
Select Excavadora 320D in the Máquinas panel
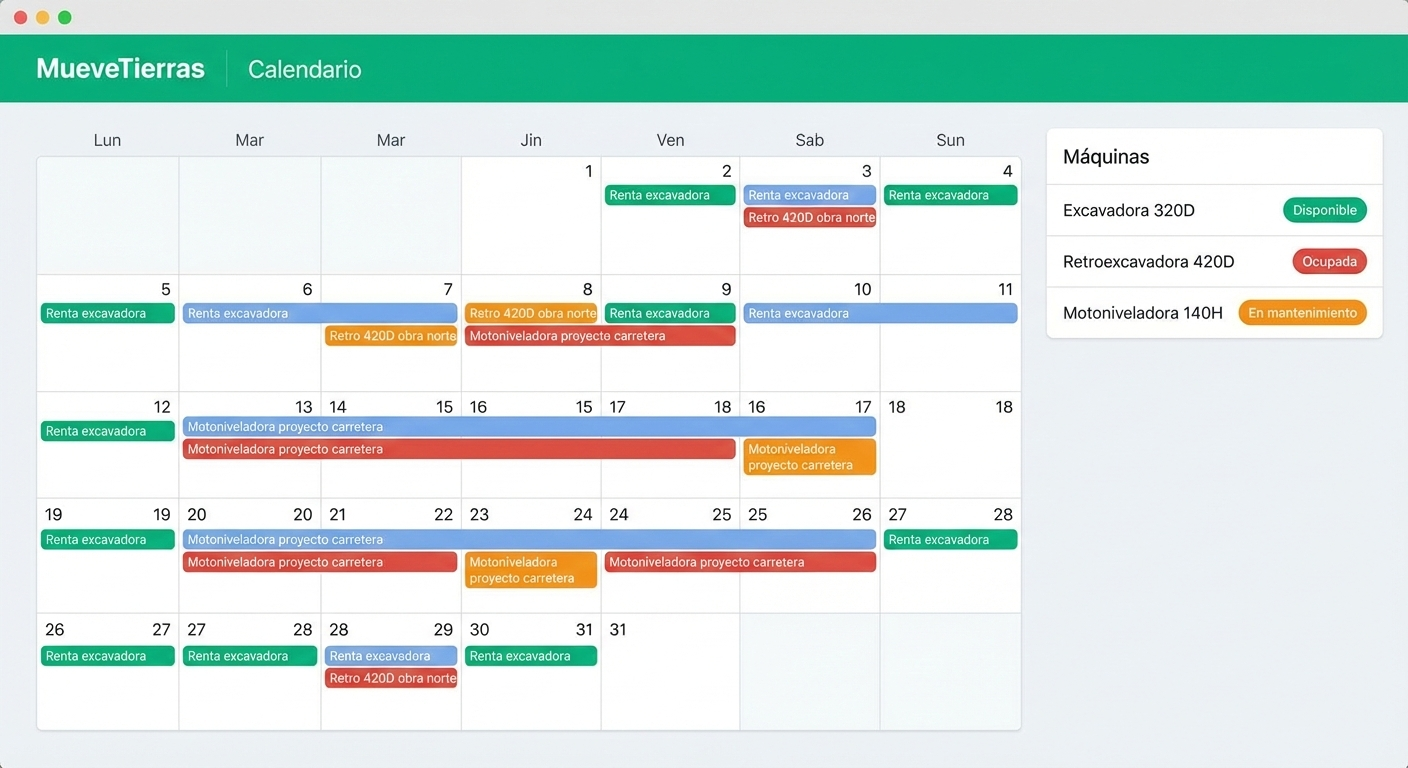(x=1128, y=210)
